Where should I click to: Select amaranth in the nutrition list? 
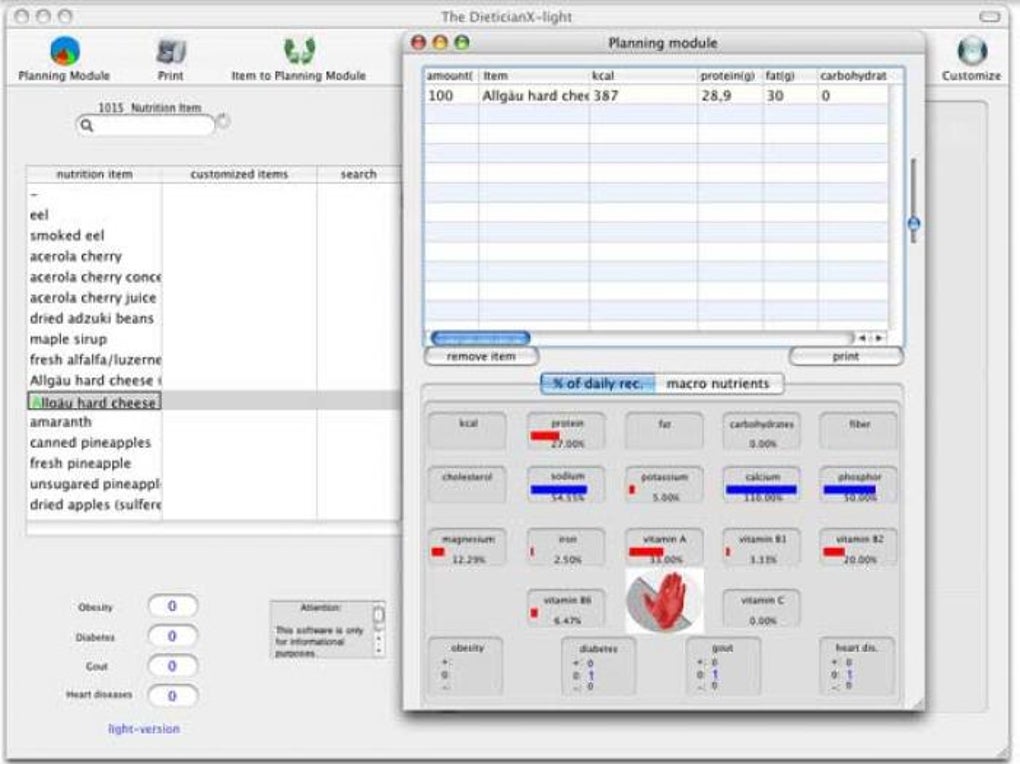[60, 422]
